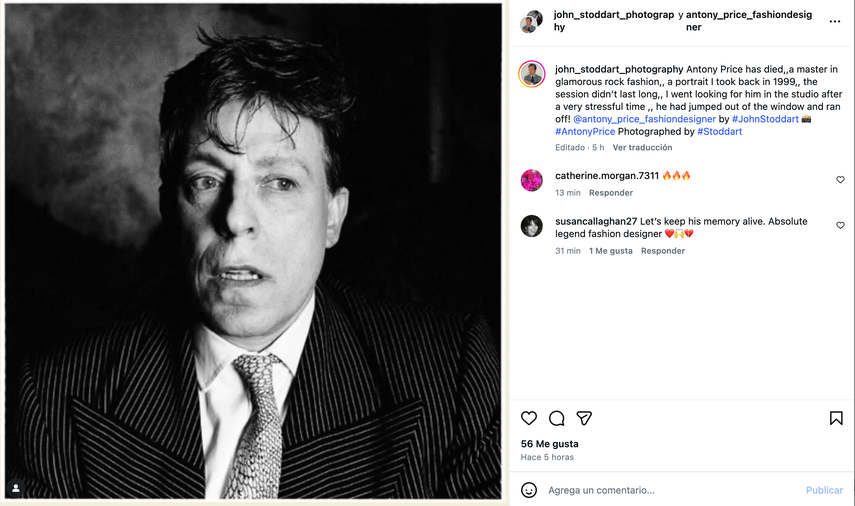Reply to susancallaghan27's comment
Image resolution: width=855 pixels, height=506 pixels.
tap(663, 251)
